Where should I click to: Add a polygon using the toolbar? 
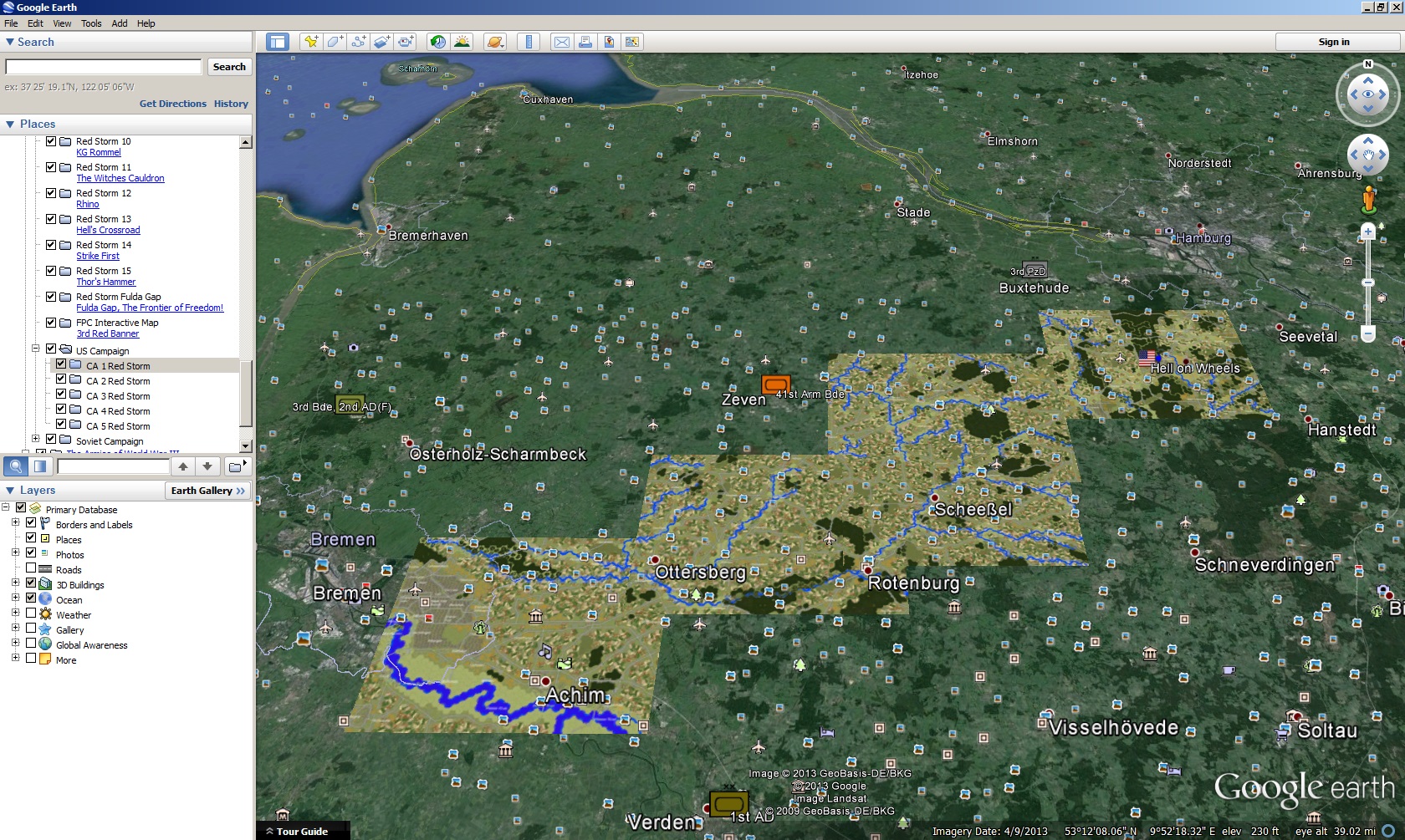pos(335,42)
